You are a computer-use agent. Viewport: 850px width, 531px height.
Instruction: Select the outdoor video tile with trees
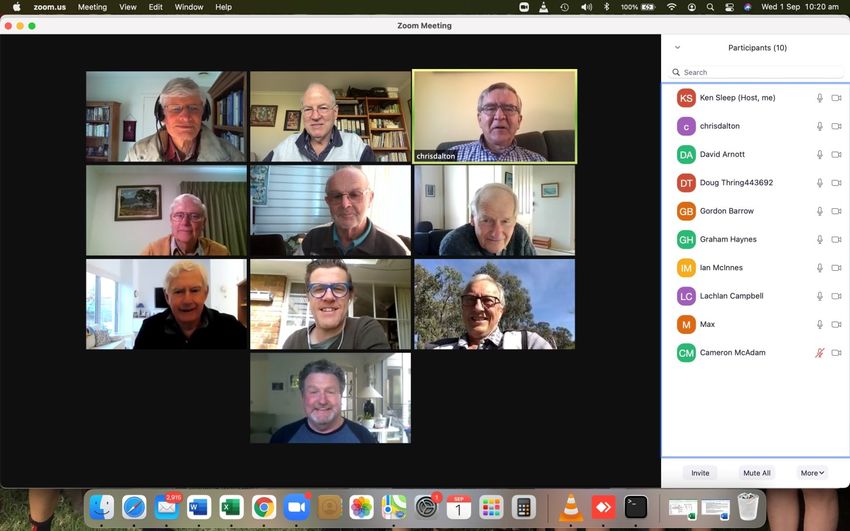(x=494, y=304)
